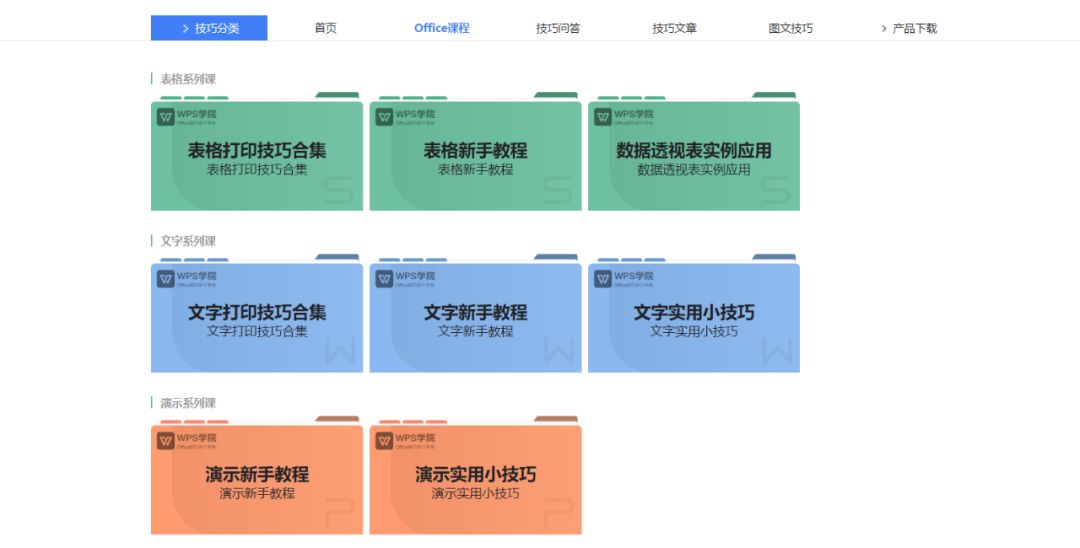Click the 表格系列课 section heading
The height and width of the screenshot is (548, 1080).
point(188,79)
